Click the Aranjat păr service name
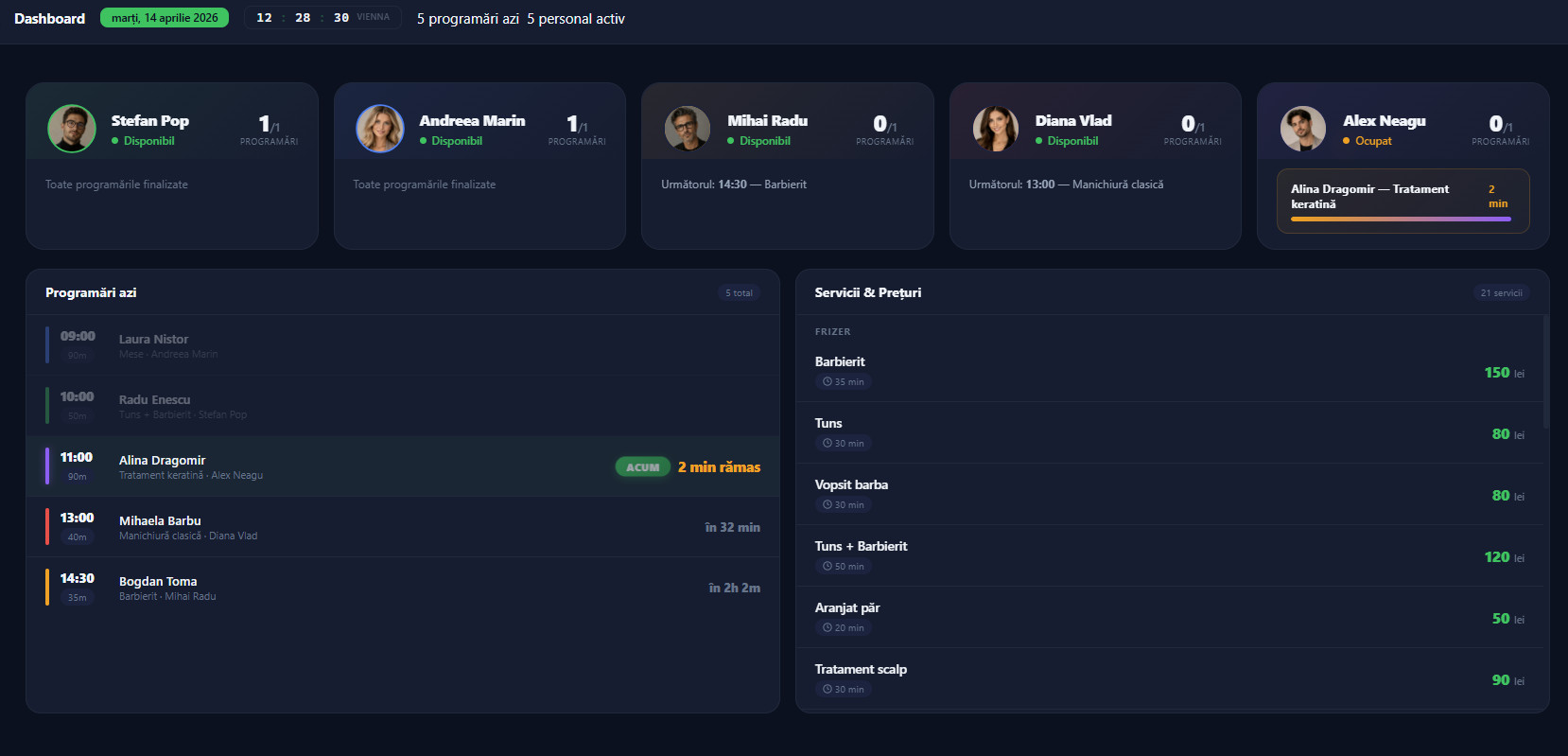 pyautogui.click(x=847, y=607)
